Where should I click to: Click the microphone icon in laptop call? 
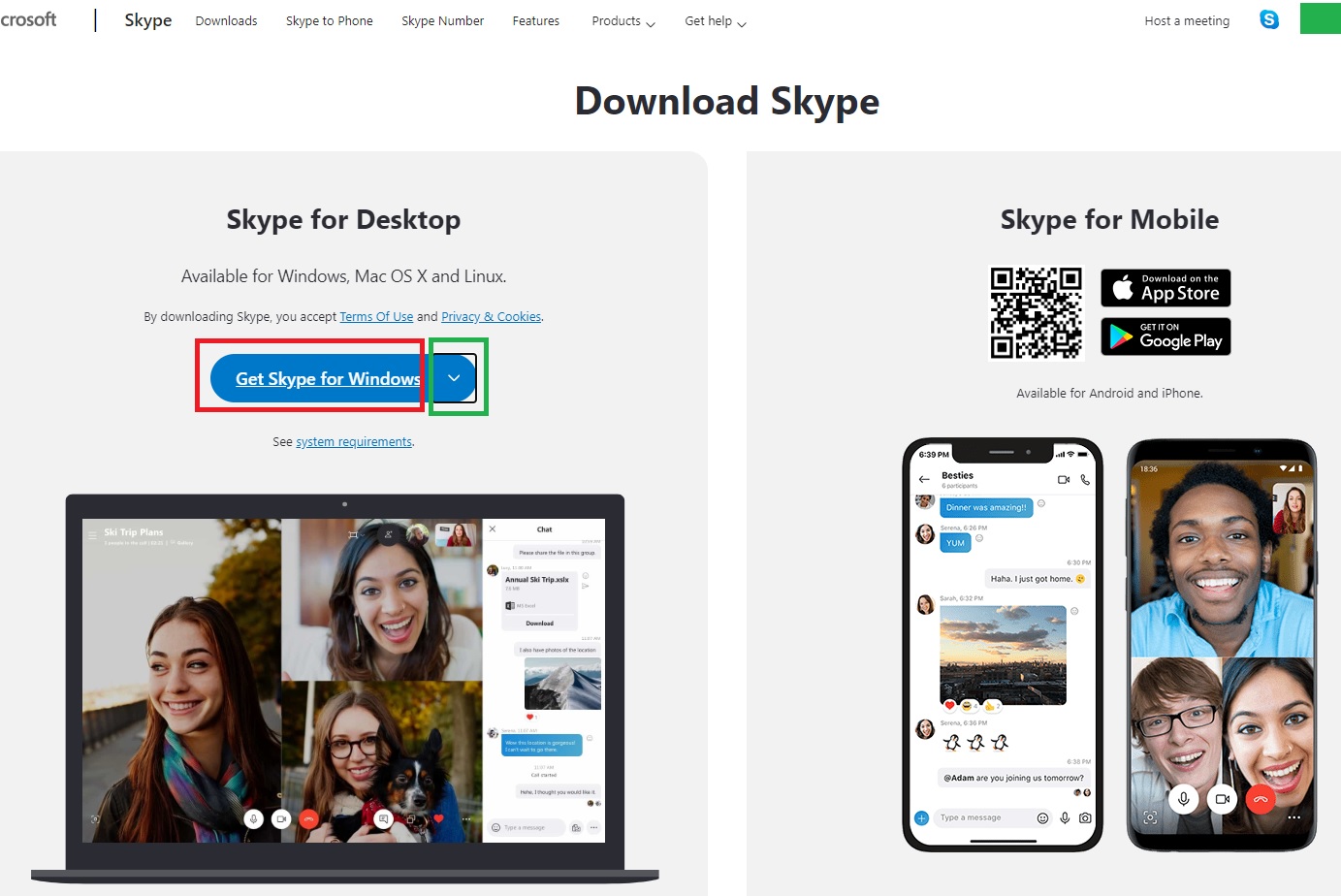[x=254, y=818]
